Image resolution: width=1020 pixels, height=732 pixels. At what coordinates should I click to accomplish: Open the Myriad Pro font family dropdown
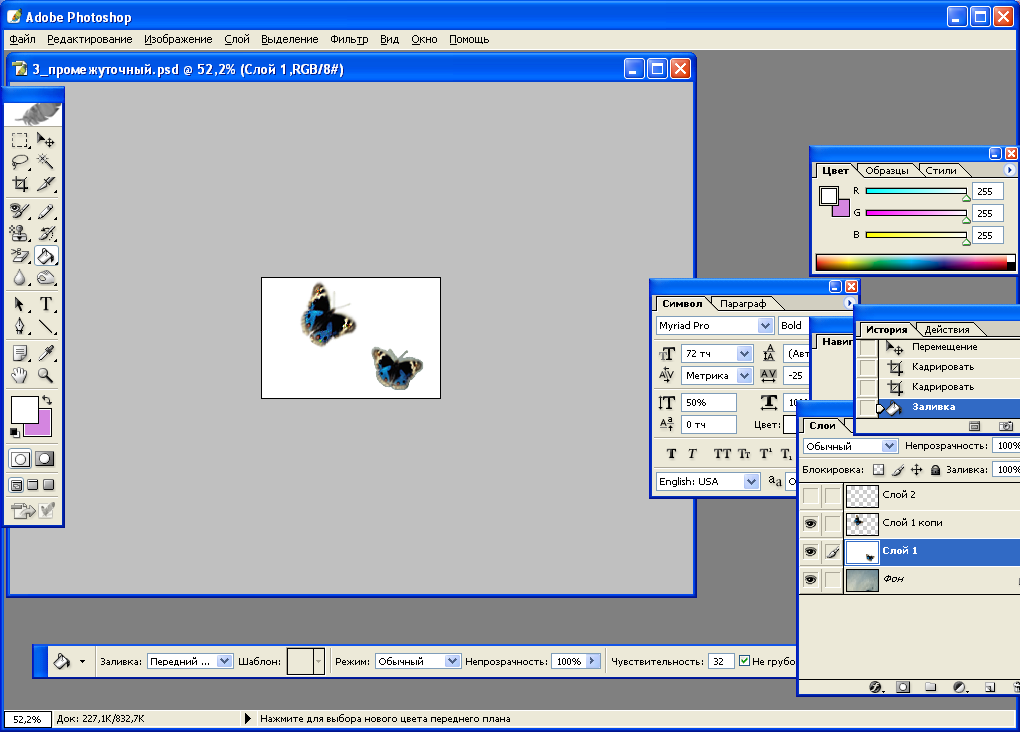765,325
